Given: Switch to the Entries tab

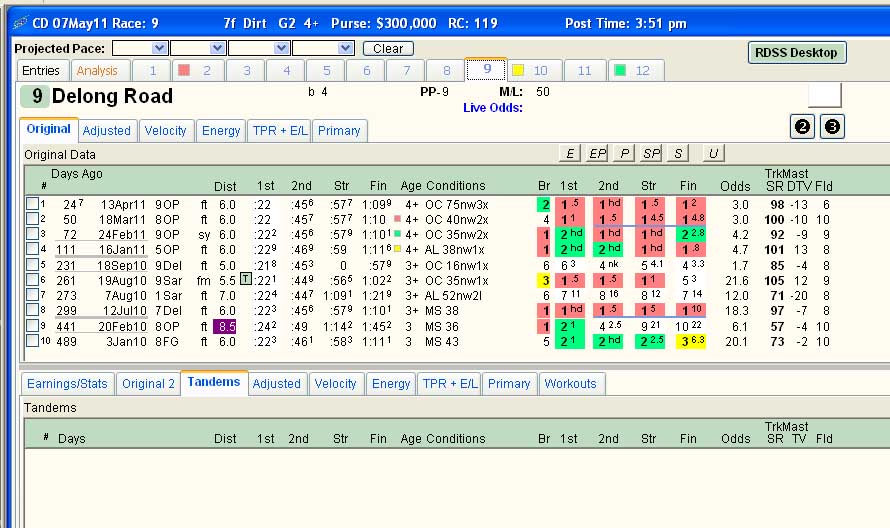Looking at the screenshot, I should pyautogui.click(x=41, y=70).
